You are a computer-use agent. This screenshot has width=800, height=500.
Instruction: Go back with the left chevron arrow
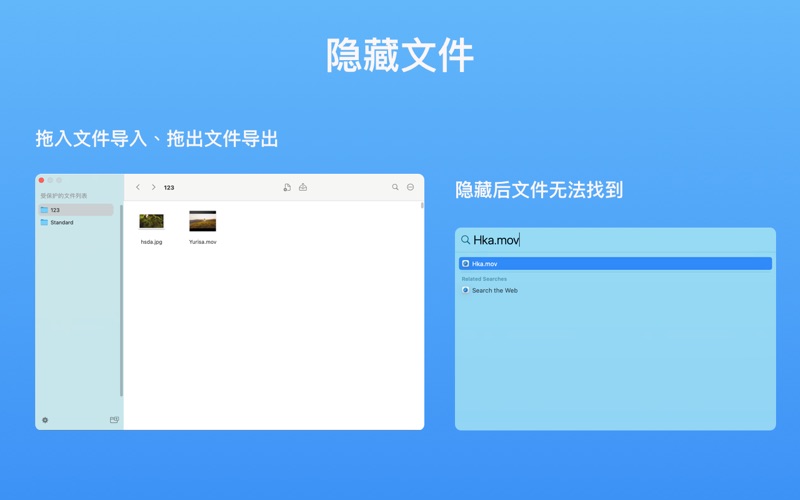[138, 187]
